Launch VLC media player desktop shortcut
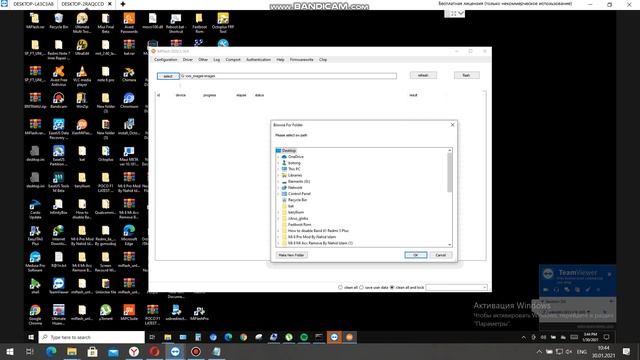This screenshot has height=360, width=640. 82,76
